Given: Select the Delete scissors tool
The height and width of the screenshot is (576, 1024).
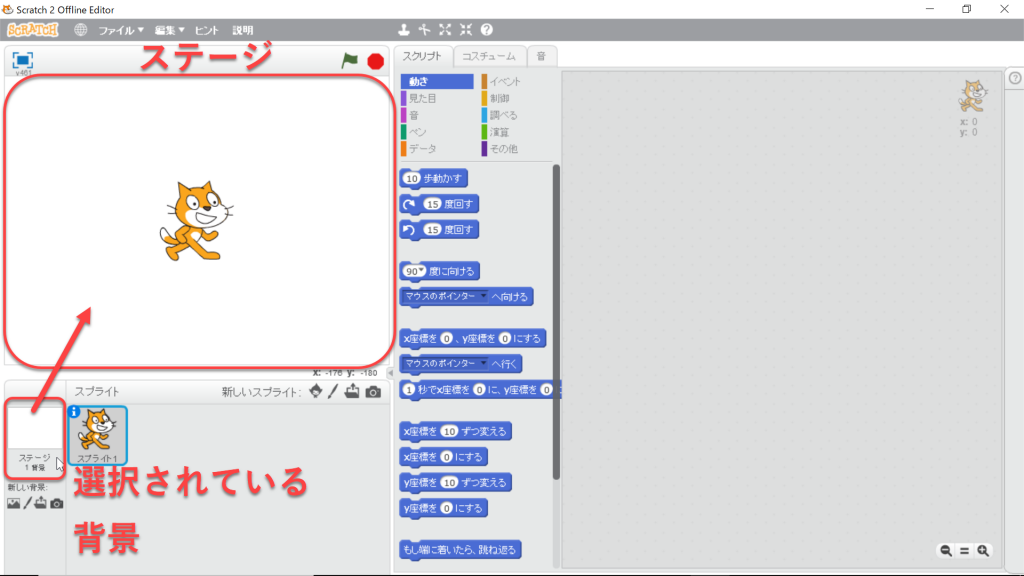Looking at the screenshot, I should pos(424,29).
